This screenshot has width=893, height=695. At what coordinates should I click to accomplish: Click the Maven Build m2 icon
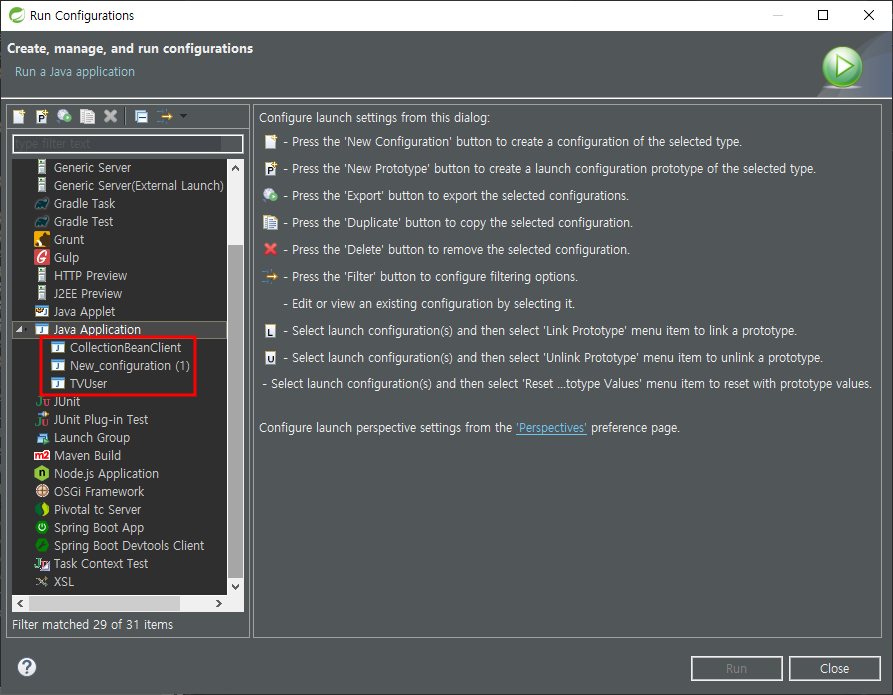[x=42, y=456]
